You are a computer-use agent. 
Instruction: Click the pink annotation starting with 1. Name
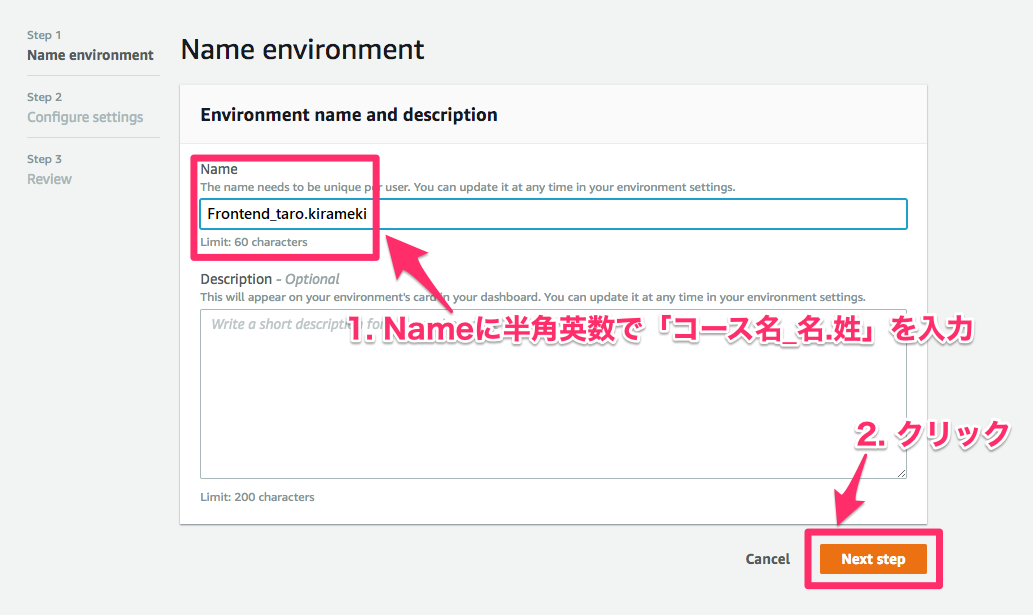click(x=660, y=331)
